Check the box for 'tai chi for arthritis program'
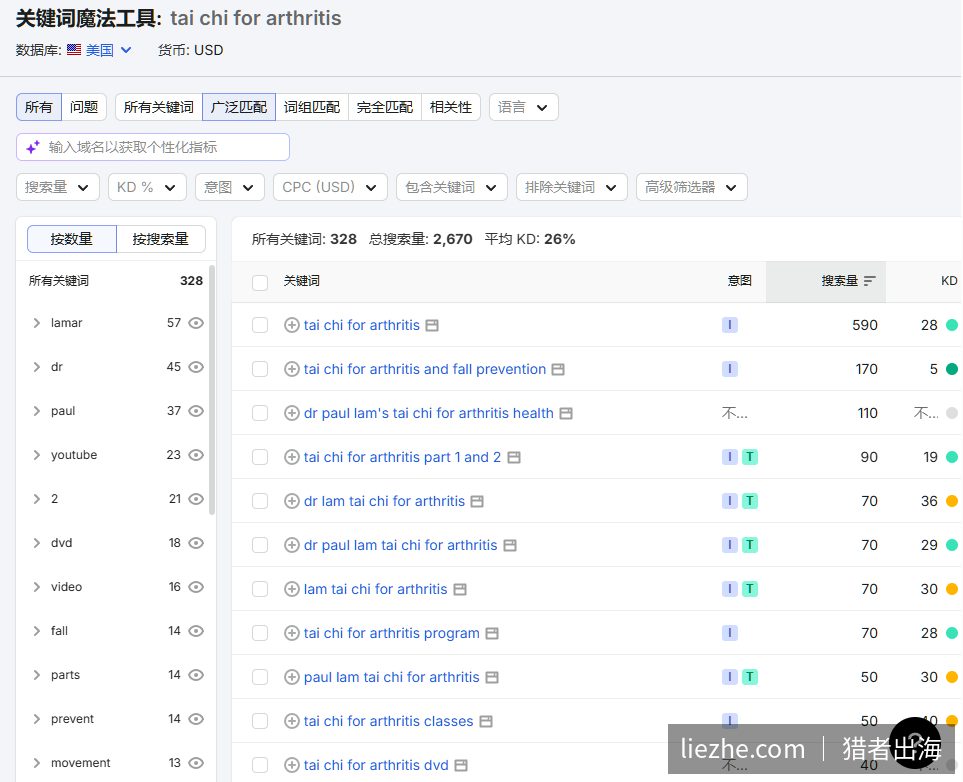The height and width of the screenshot is (782, 963). pos(260,633)
